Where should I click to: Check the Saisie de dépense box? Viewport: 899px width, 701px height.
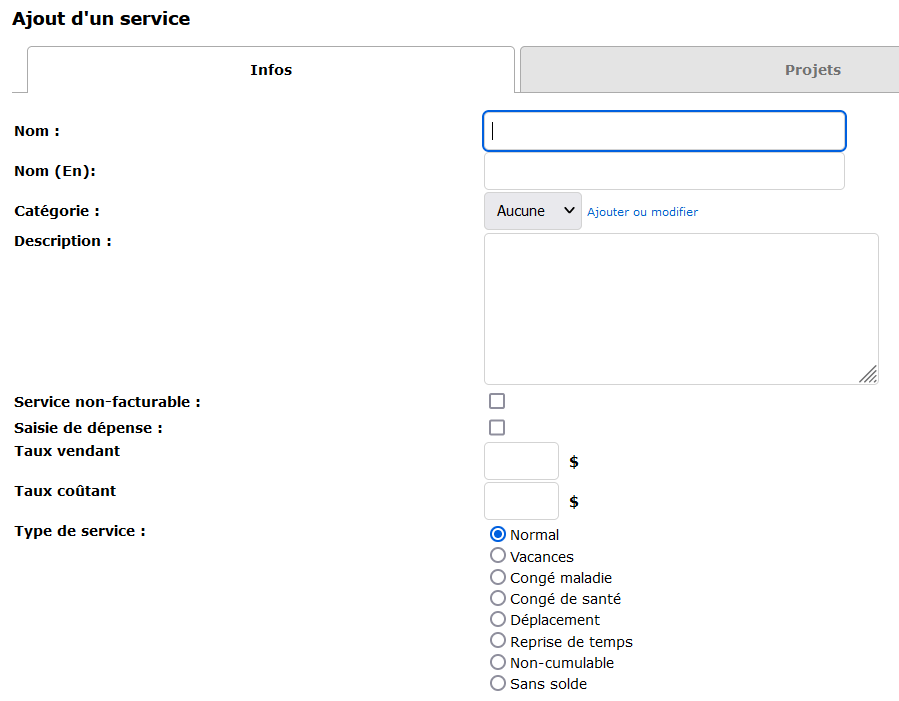497,428
